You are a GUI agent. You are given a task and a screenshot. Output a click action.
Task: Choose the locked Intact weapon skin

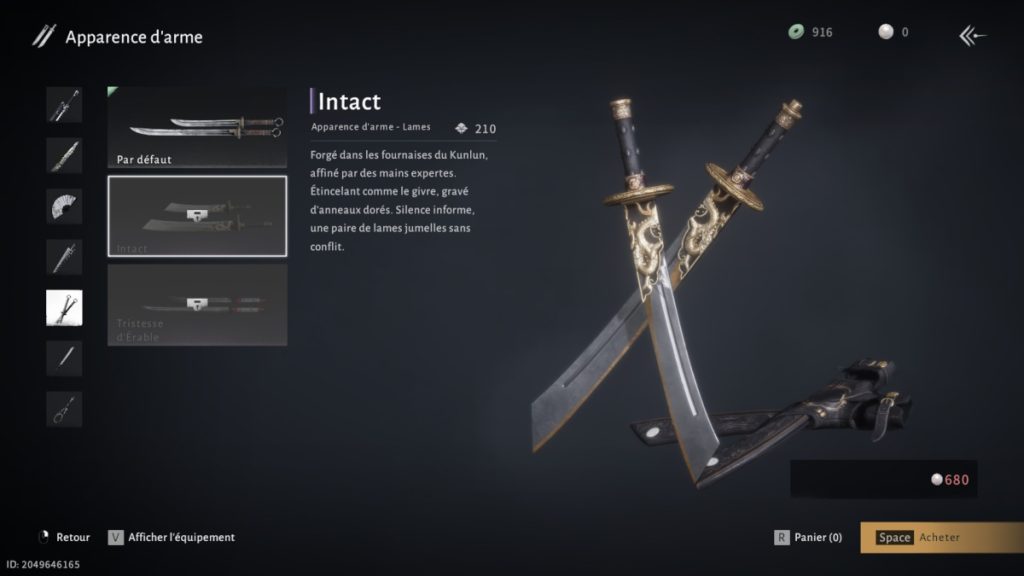pyautogui.click(x=197, y=216)
